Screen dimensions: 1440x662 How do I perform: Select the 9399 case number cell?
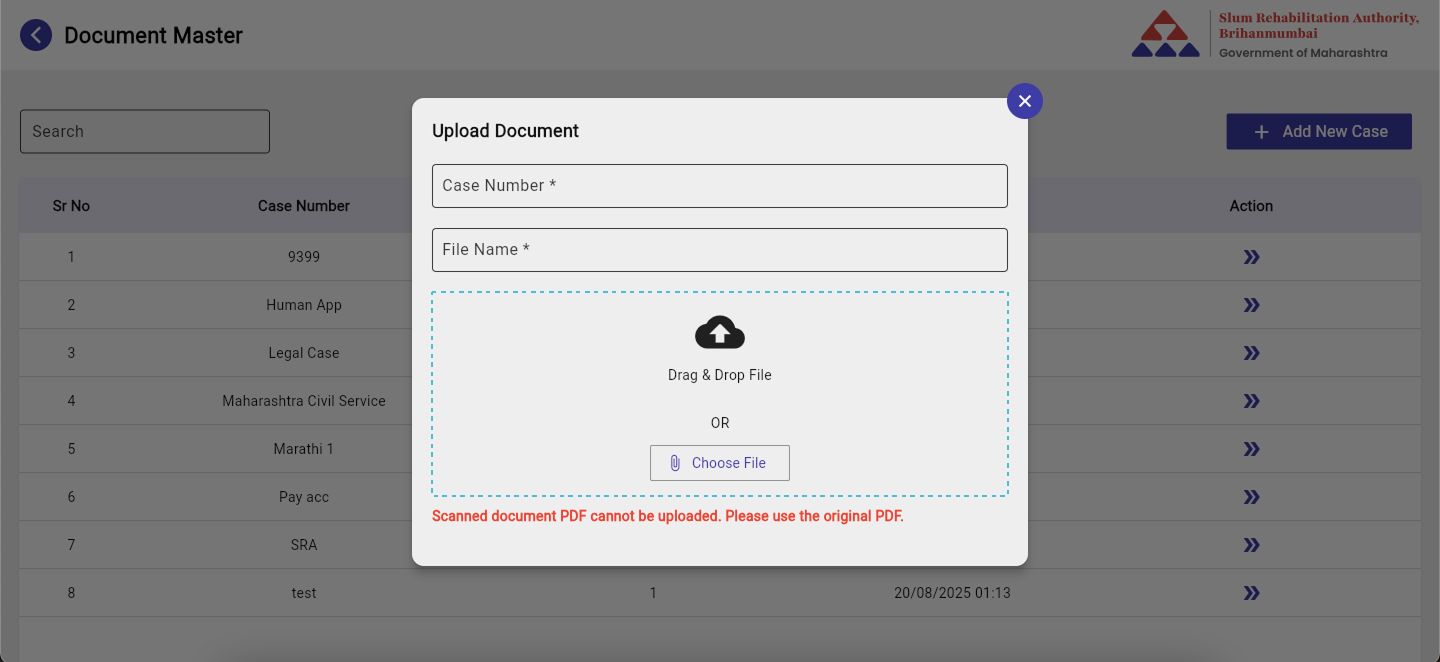[304, 257]
